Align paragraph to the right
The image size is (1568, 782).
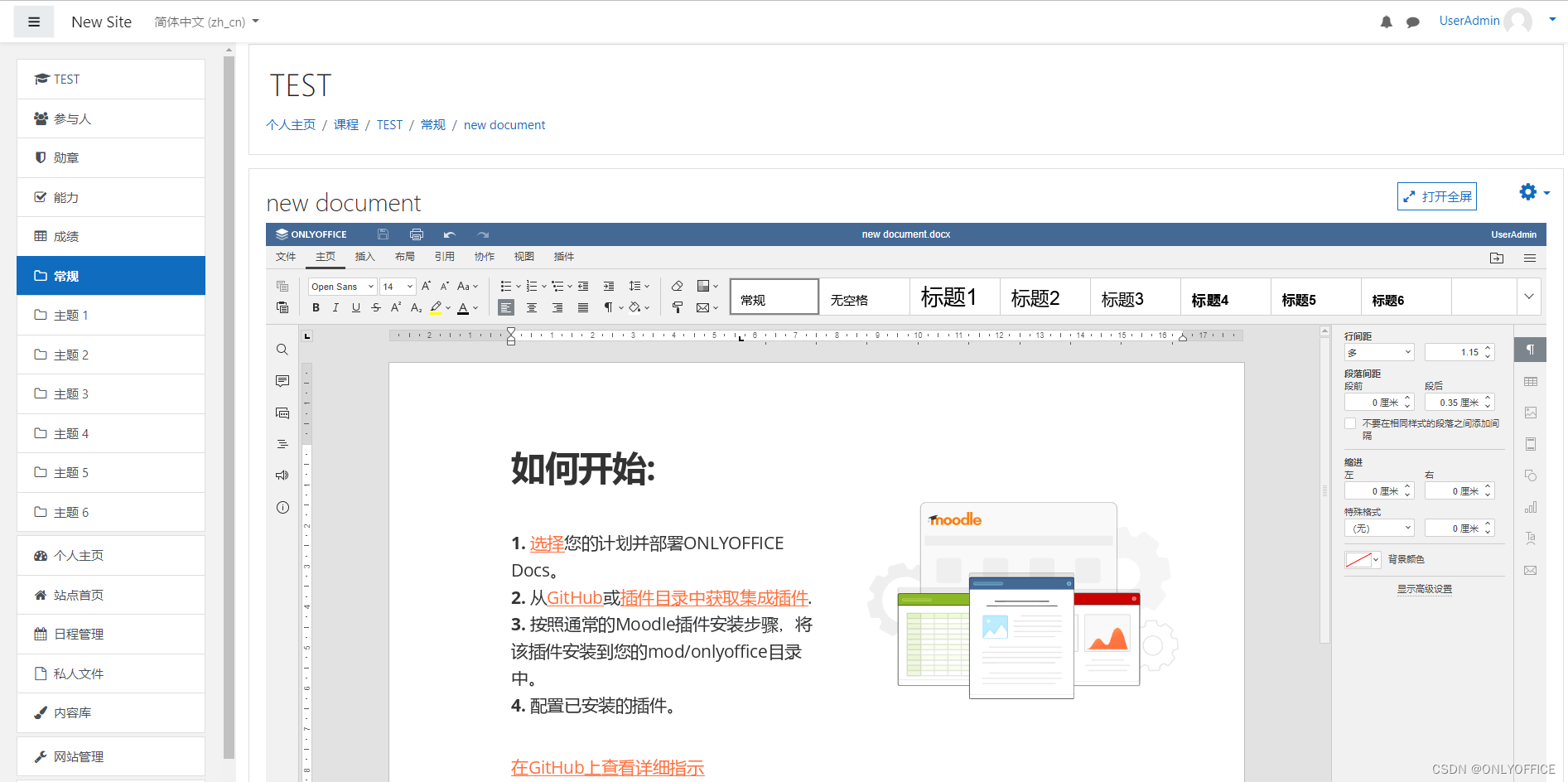point(557,307)
